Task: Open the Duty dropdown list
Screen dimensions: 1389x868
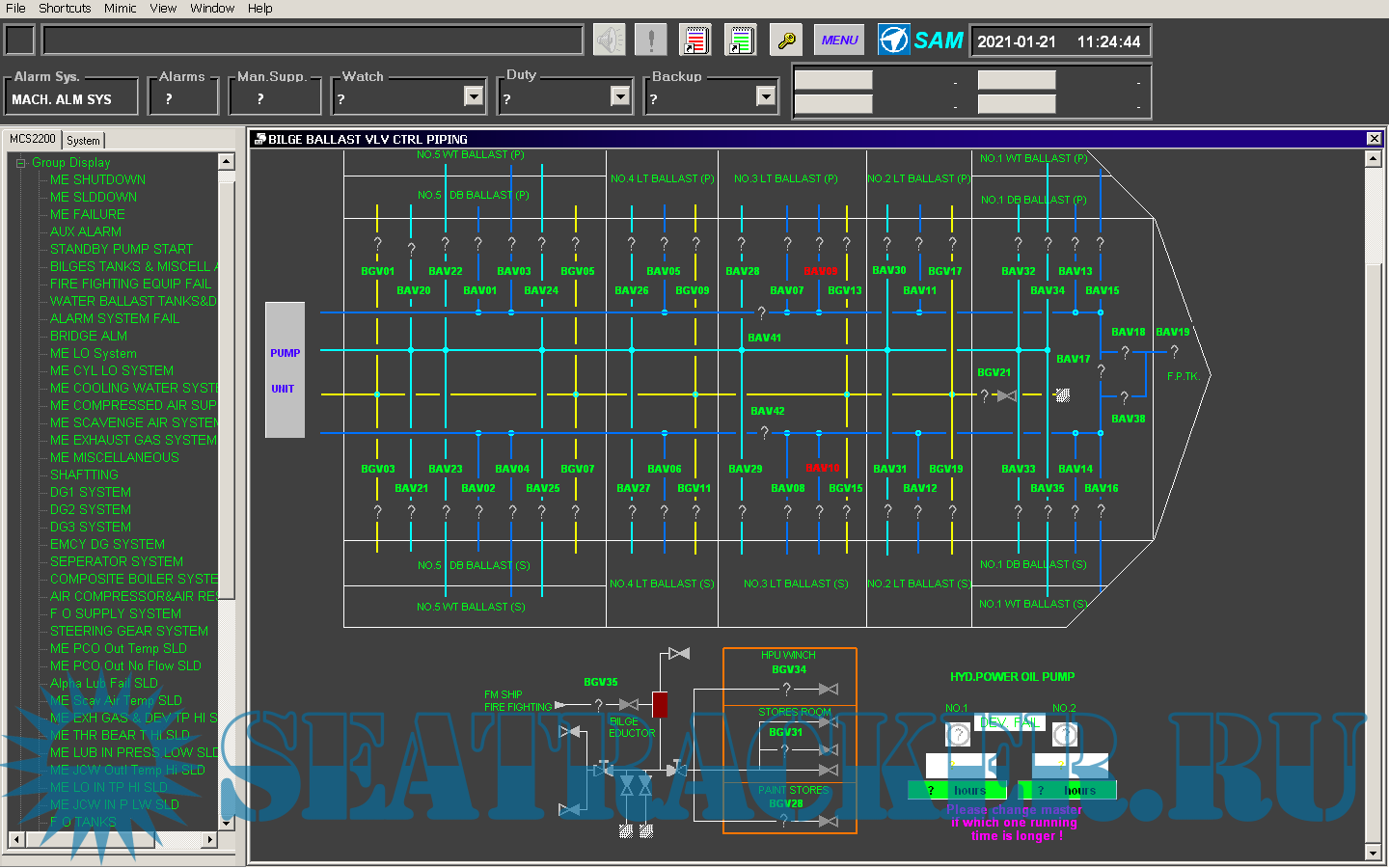Action: click(x=620, y=96)
